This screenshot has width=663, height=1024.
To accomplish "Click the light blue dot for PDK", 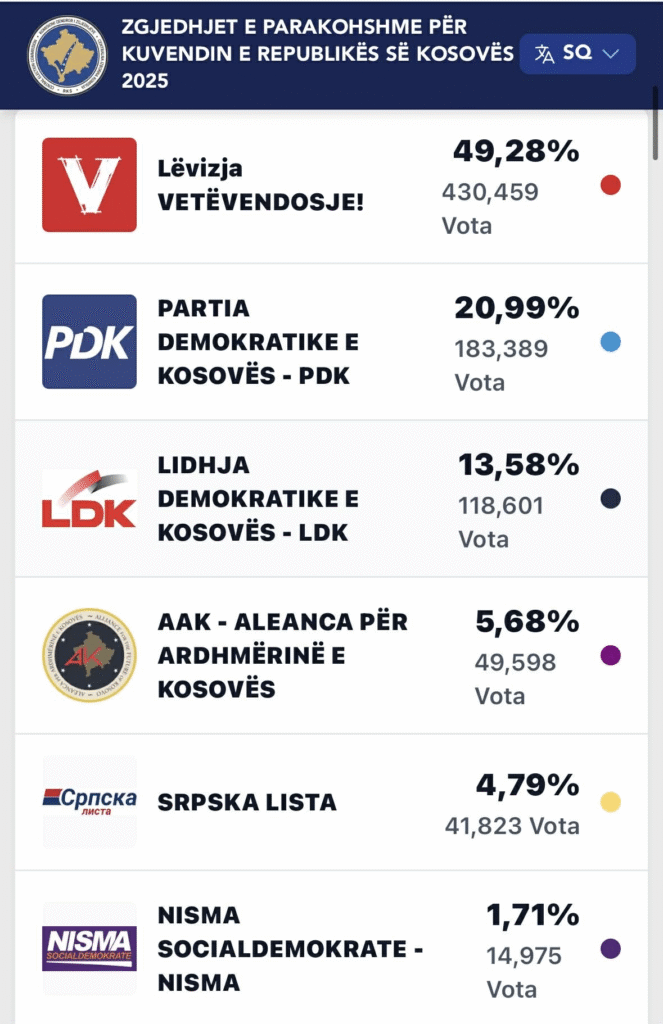I will (x=611, y=342).
